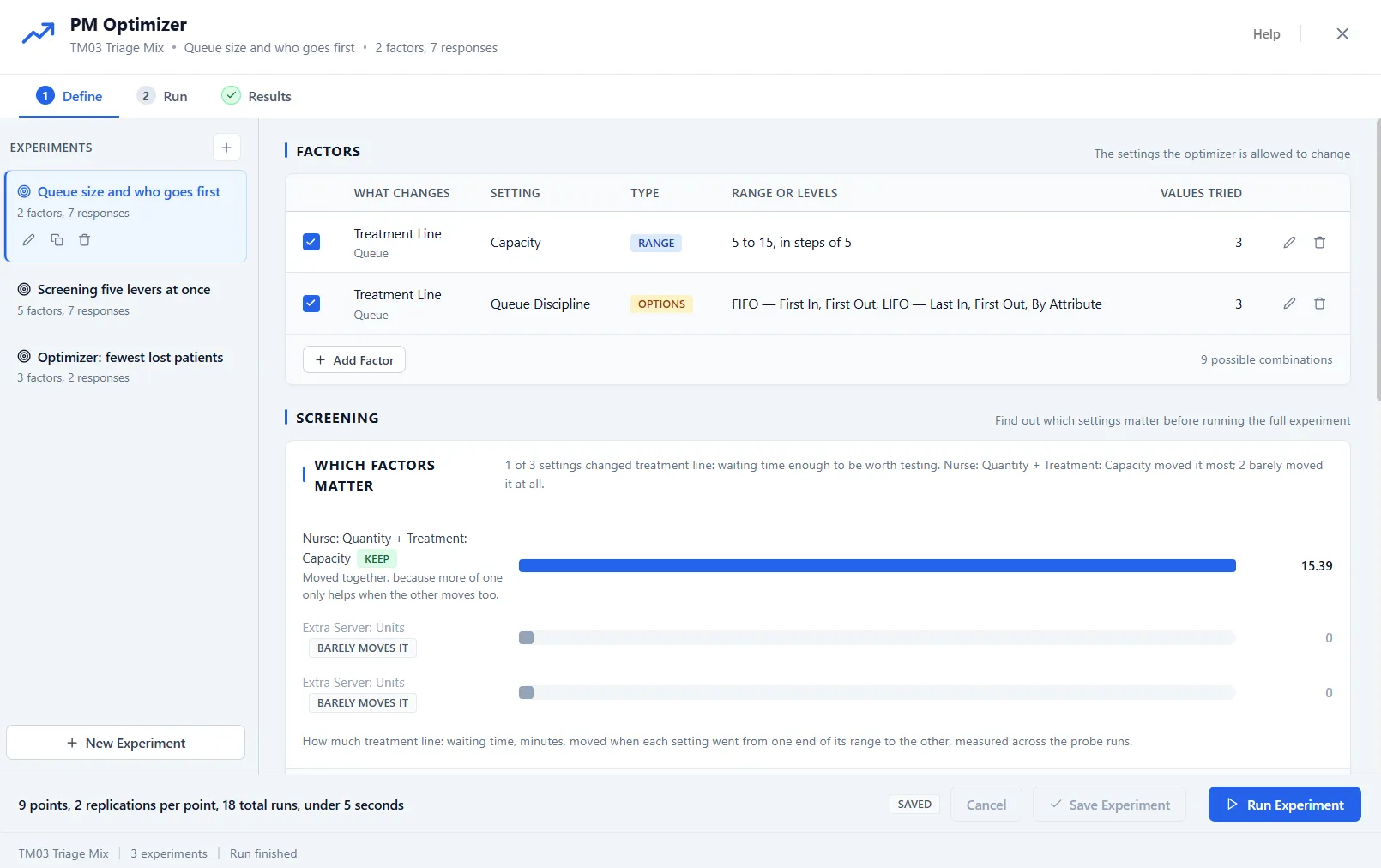Click the Add Factor button
The height and width of the screenshot is (868, 1381).
click(x=354, y=360)
